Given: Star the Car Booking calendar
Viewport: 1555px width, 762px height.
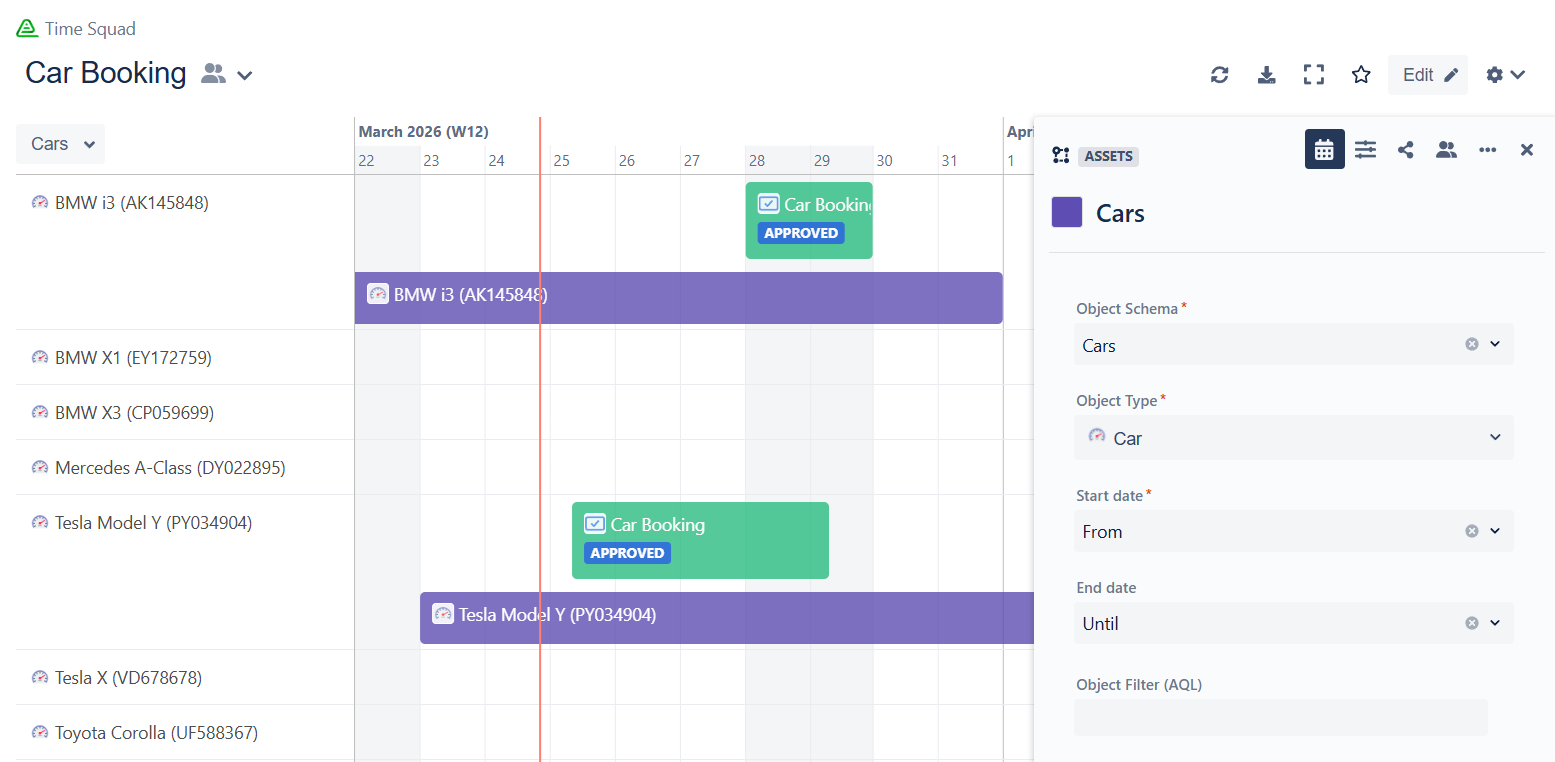Looking at the screenshot, I should coord(1361,75).
